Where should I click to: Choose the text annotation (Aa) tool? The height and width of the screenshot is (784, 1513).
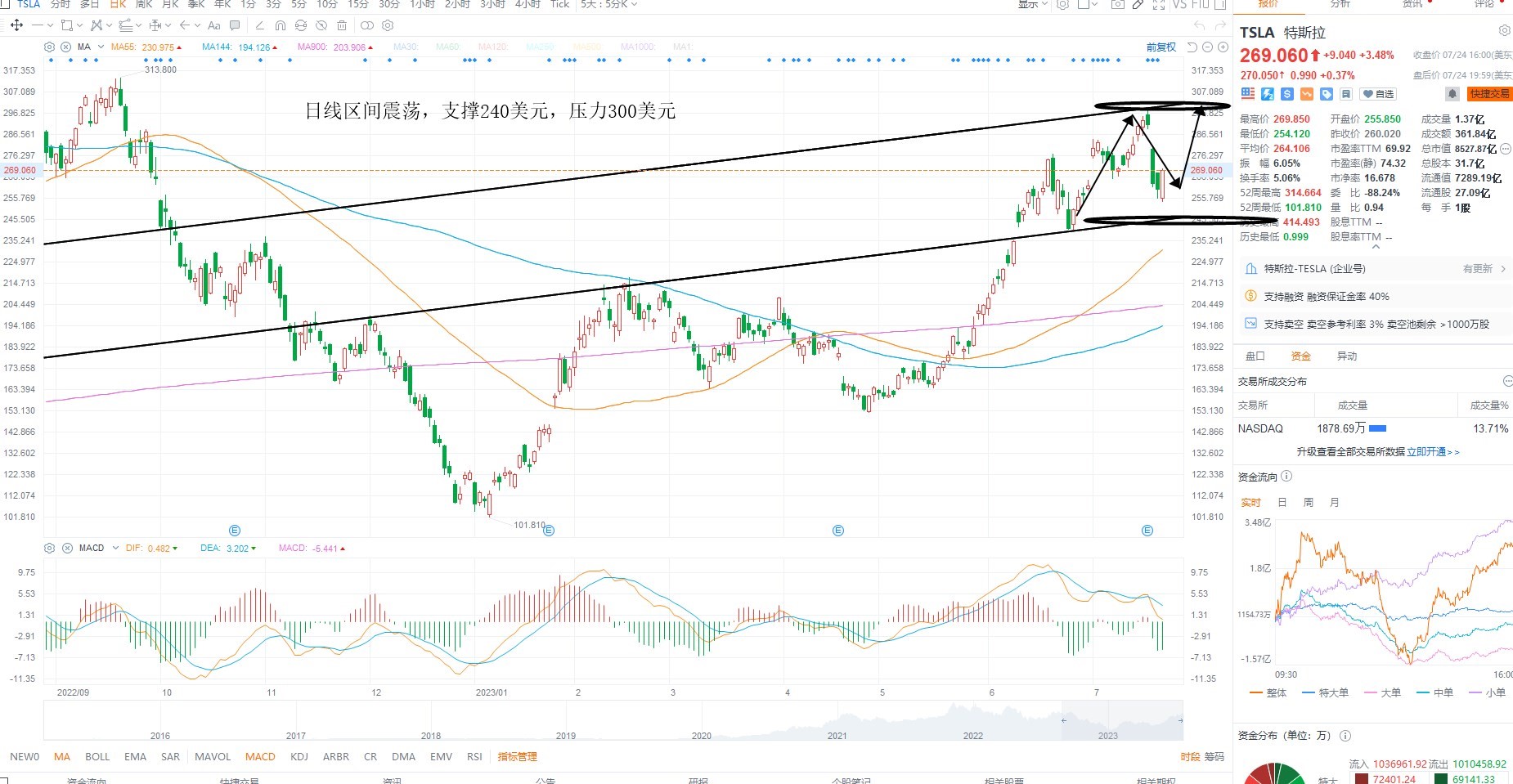[214, 25]
